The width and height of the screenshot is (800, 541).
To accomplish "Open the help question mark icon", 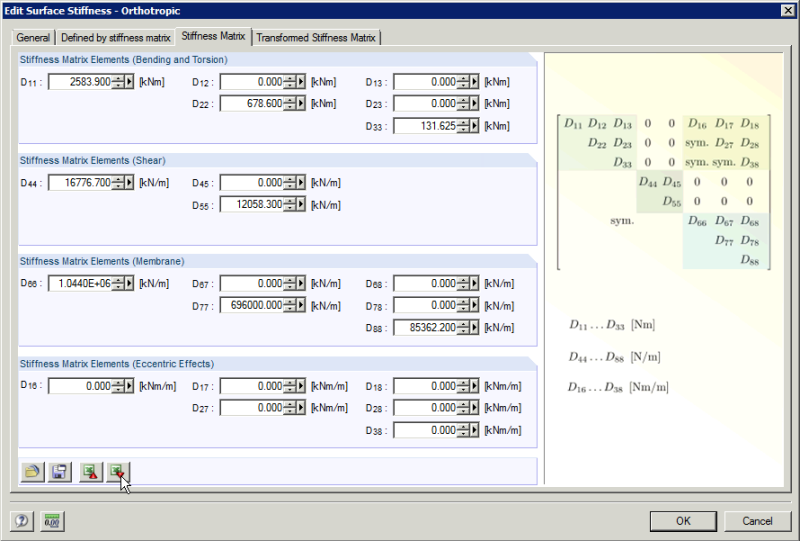I will tap(21, 521).
